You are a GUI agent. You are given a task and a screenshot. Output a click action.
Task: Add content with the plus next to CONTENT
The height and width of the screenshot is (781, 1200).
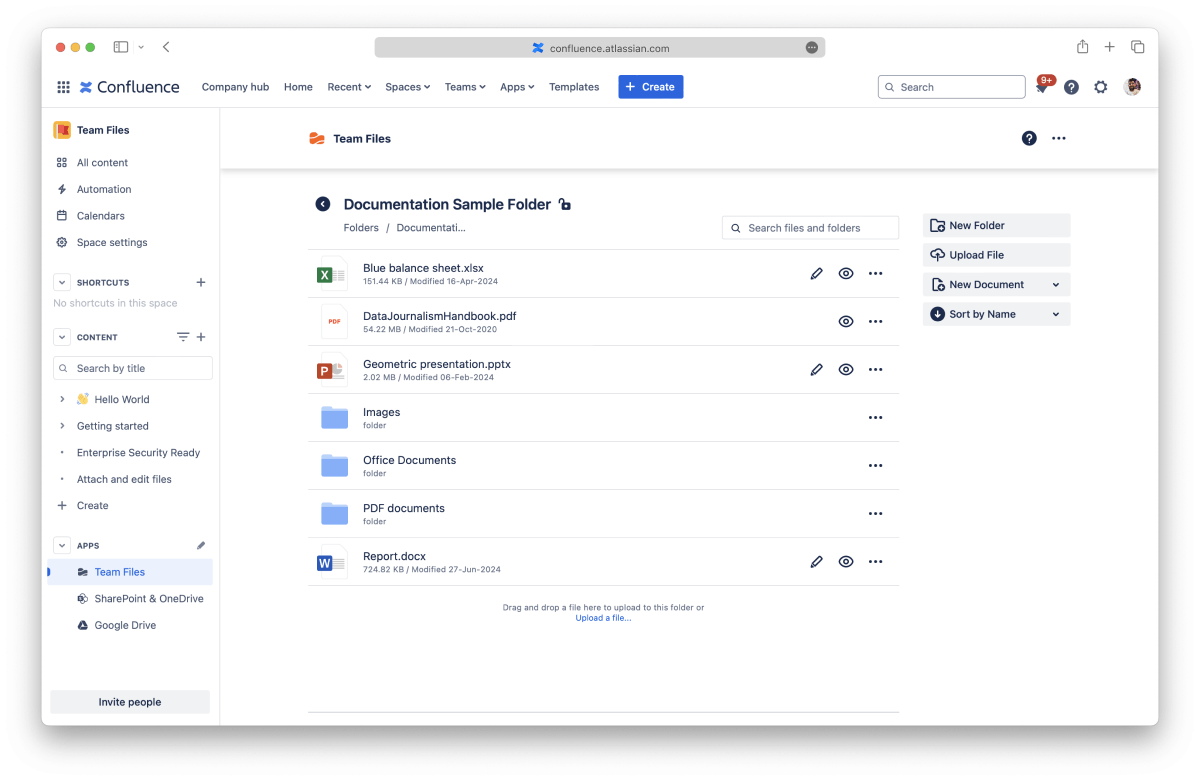point(201,337)
